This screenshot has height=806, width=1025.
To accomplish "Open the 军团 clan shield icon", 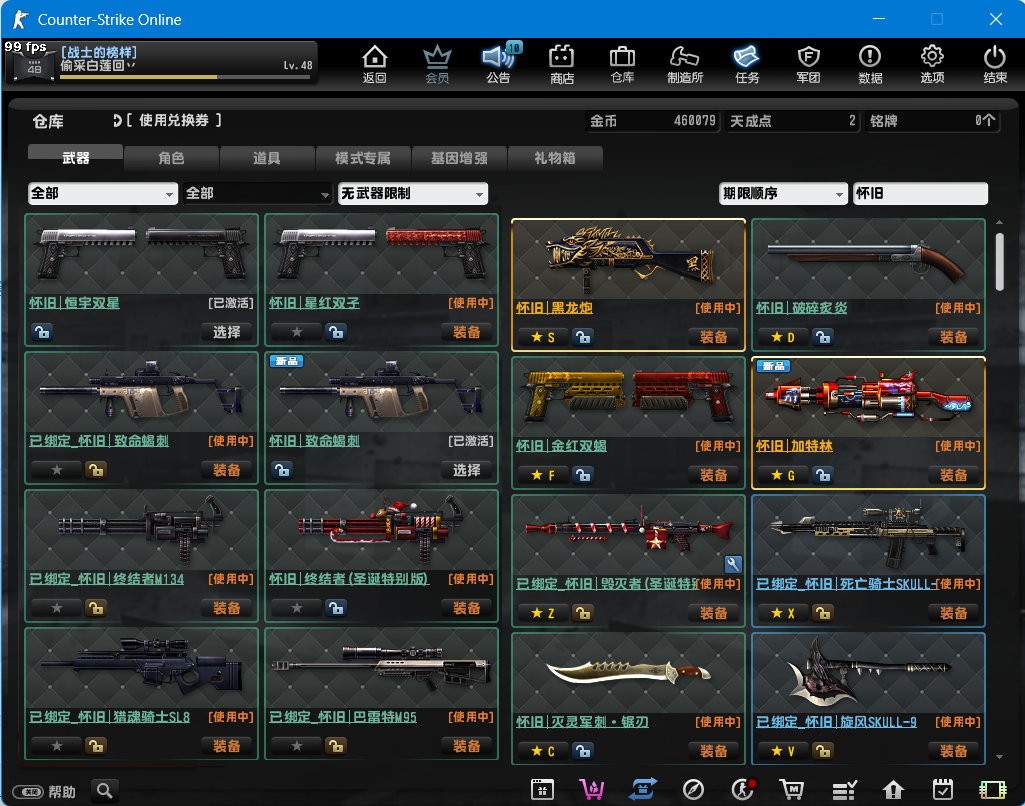I will 809,64.
